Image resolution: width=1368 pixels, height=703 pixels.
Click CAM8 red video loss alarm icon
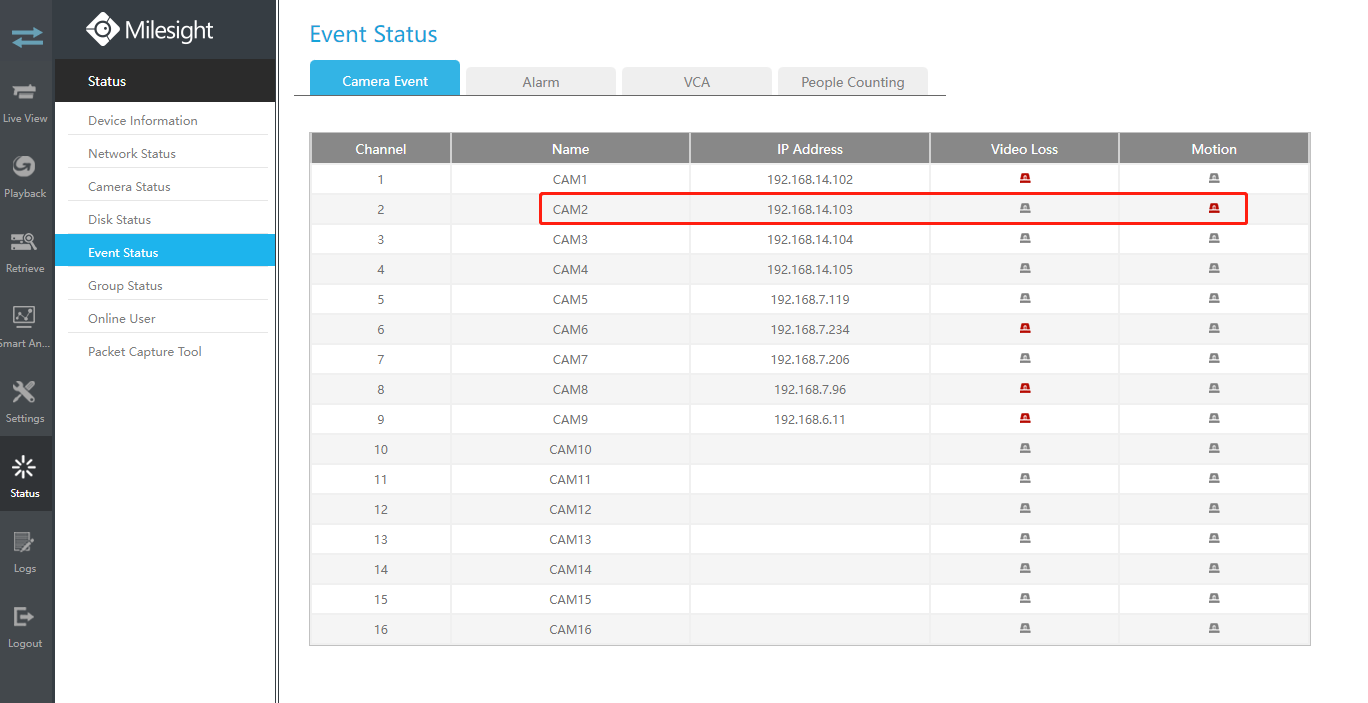[x=1025, y=389]
